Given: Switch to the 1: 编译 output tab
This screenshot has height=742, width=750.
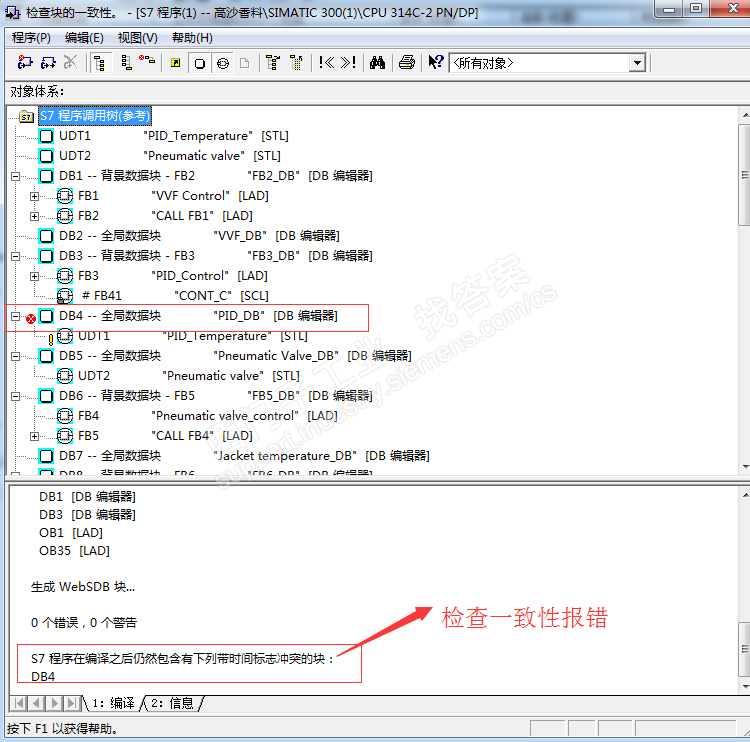Looking at the screenshot, I should 114,703.
